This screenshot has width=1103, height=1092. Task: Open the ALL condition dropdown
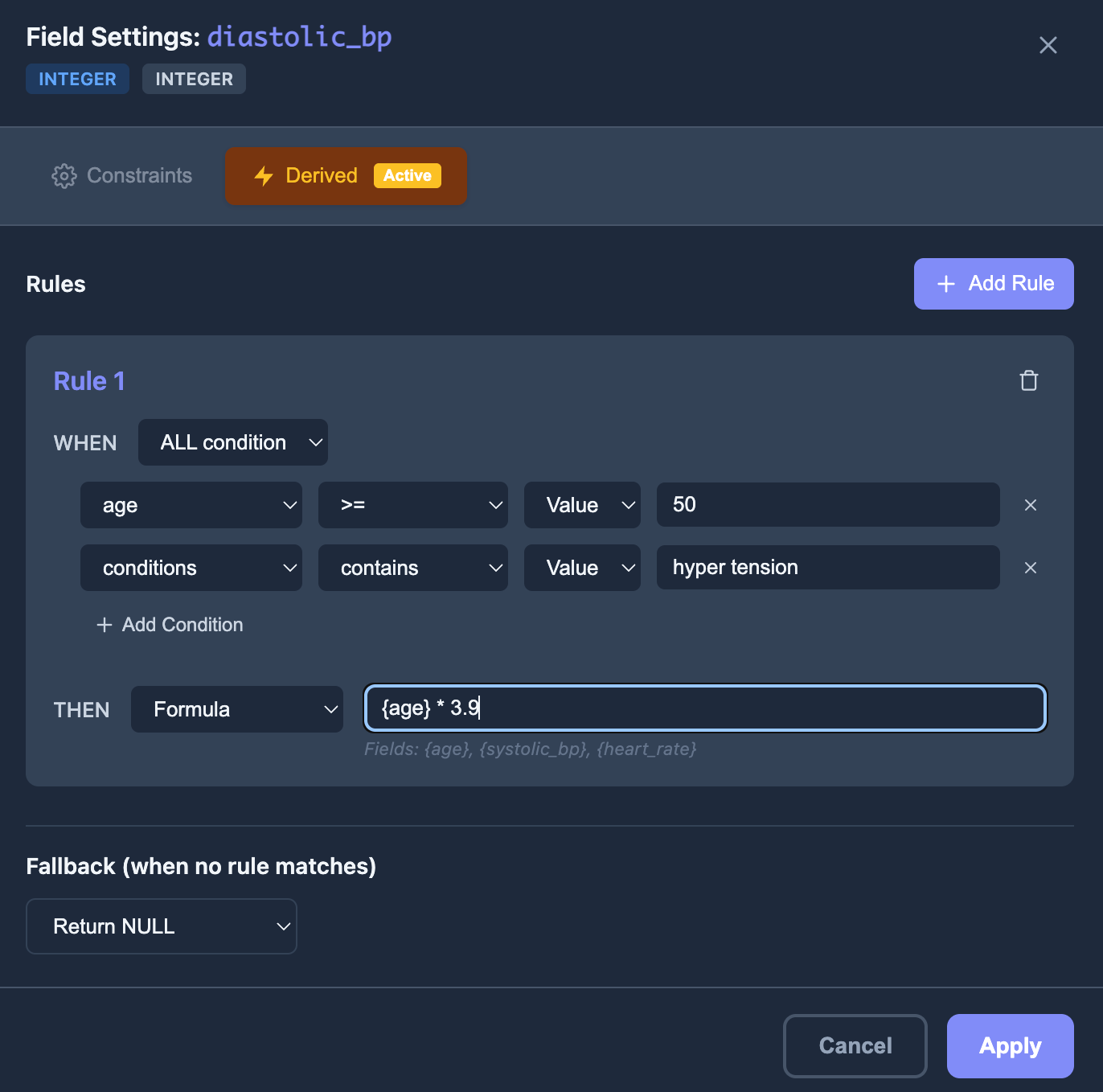[x=232, y=441]
